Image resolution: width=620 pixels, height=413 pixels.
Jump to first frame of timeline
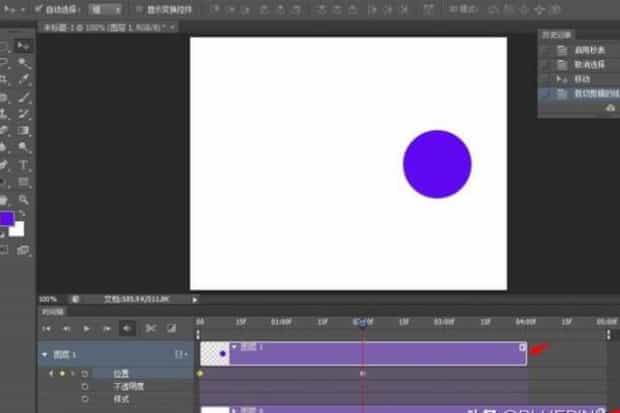coord(46,328)
